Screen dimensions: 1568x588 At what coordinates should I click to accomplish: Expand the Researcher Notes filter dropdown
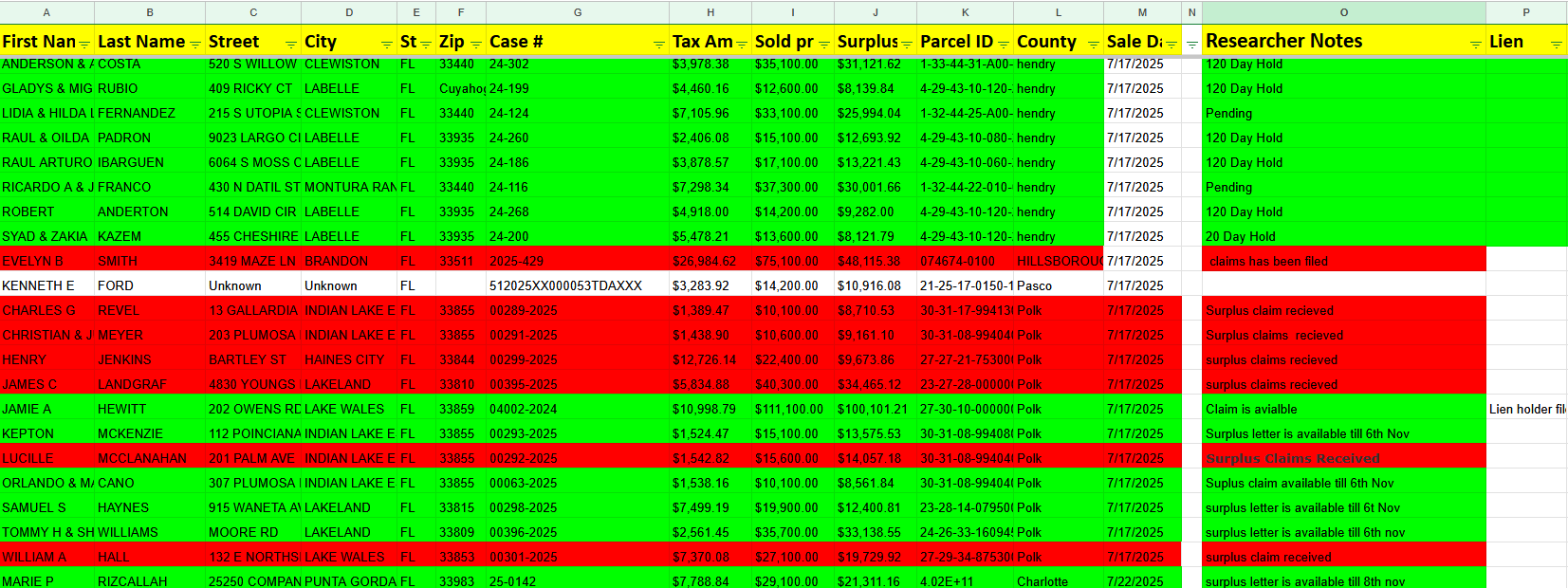(x=1475, y=44)
